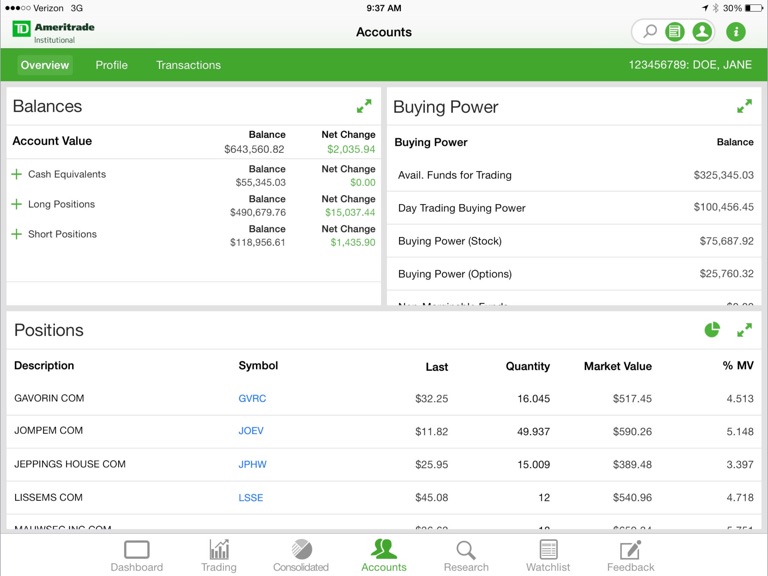Tap the green document list icon in header

click(675, 32)
